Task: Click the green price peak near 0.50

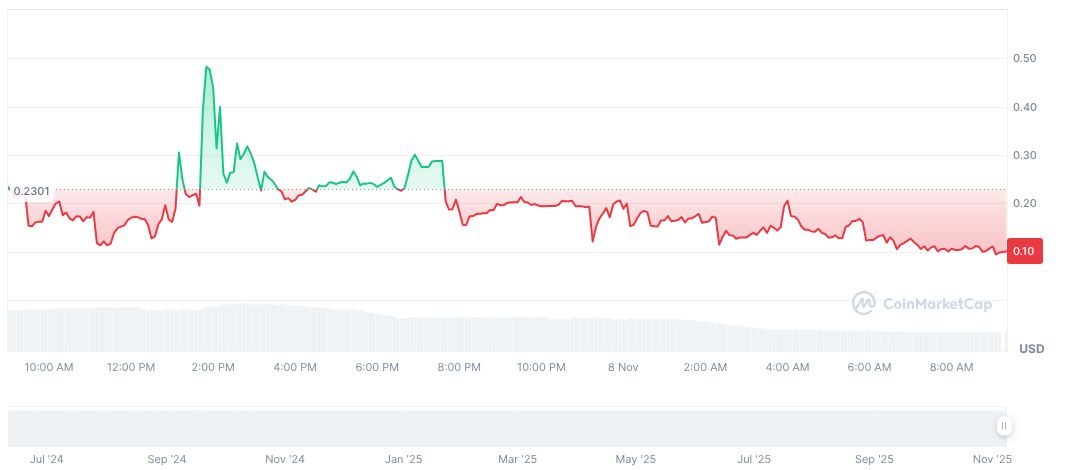Action: tap(206, 67)
